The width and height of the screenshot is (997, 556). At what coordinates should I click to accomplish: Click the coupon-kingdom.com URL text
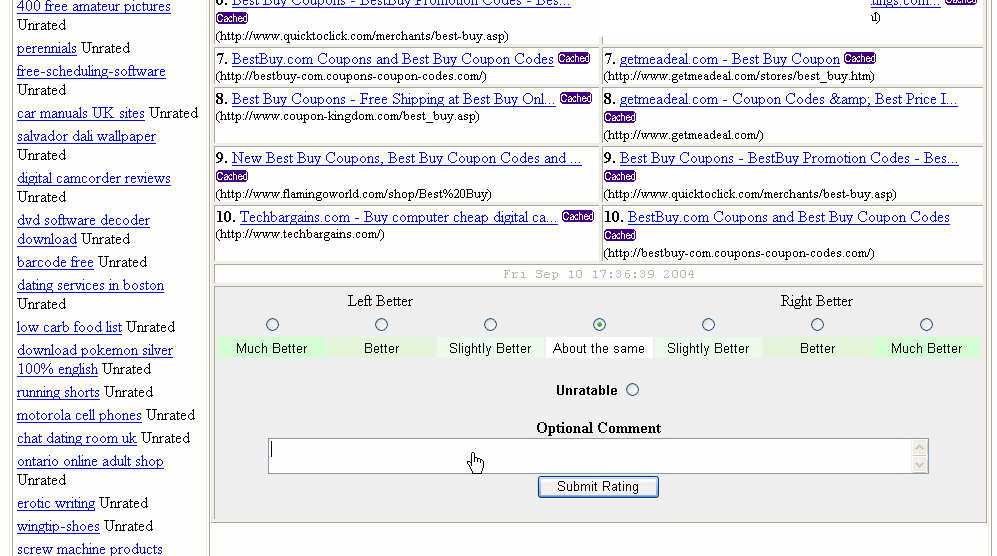[348, 116]
